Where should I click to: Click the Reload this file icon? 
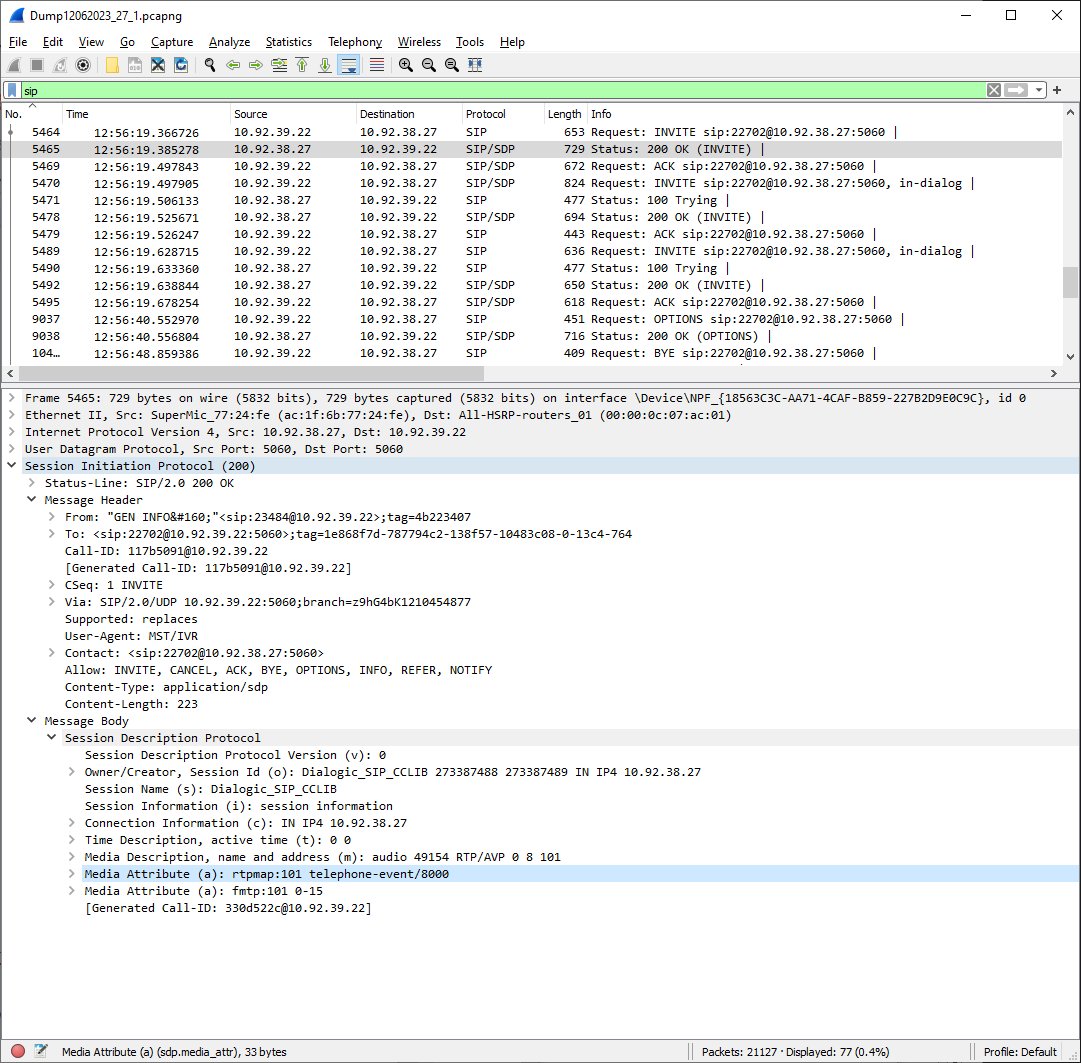click(181, 65)
